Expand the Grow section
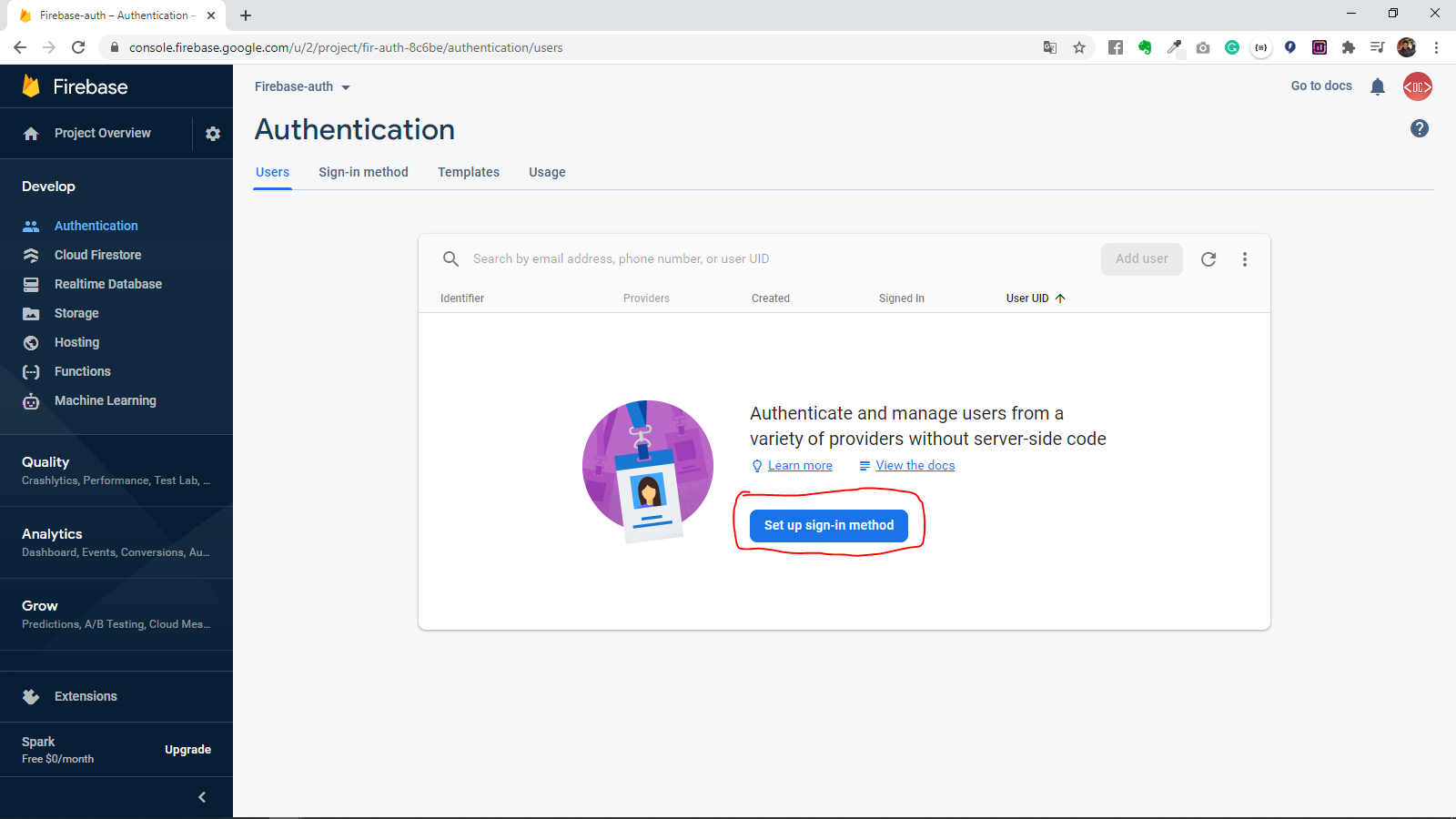This screenshot has height=819, width=1456. point(116,614)
